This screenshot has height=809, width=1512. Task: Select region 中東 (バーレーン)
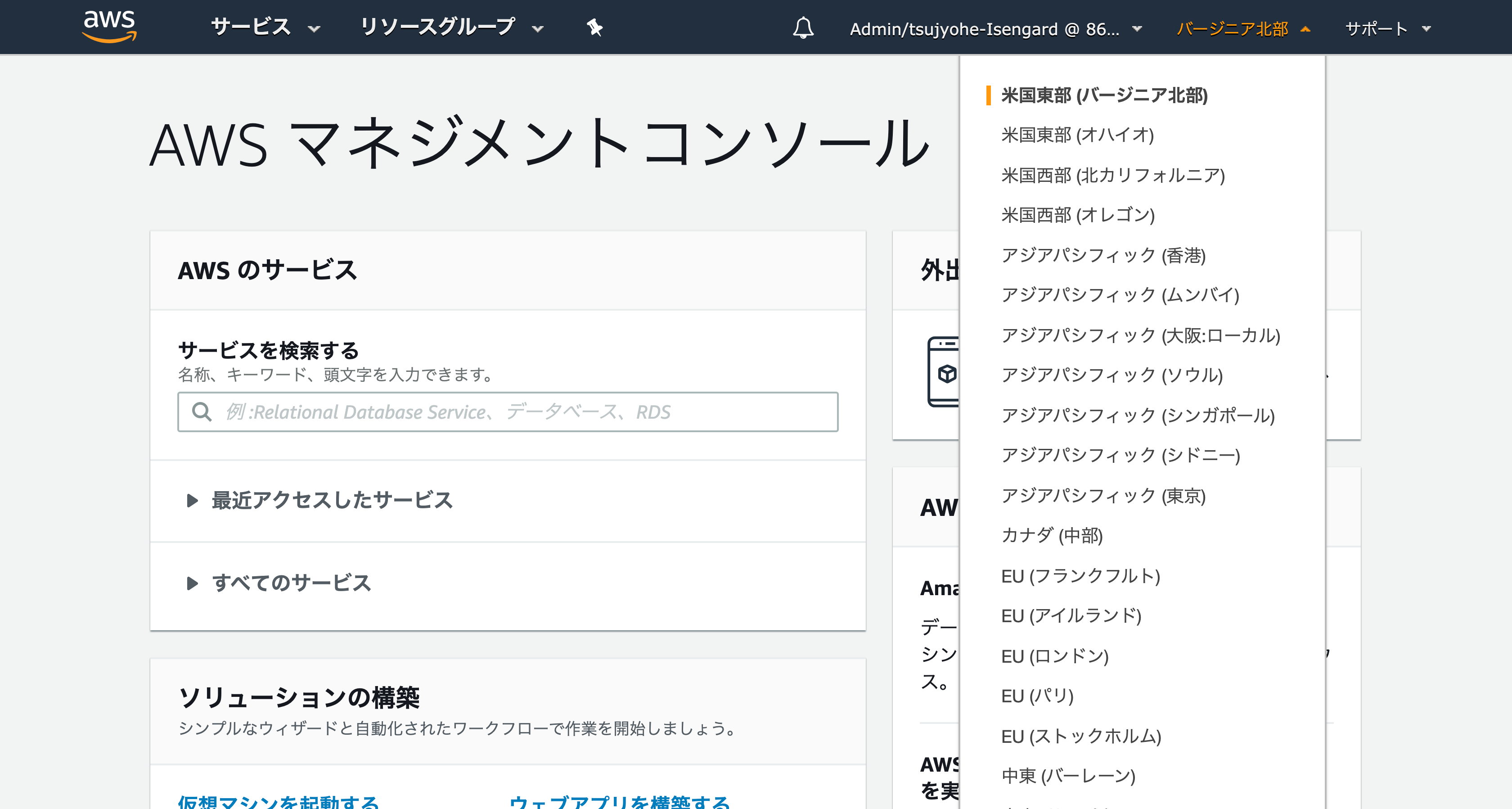click(x=1068, y=776)
